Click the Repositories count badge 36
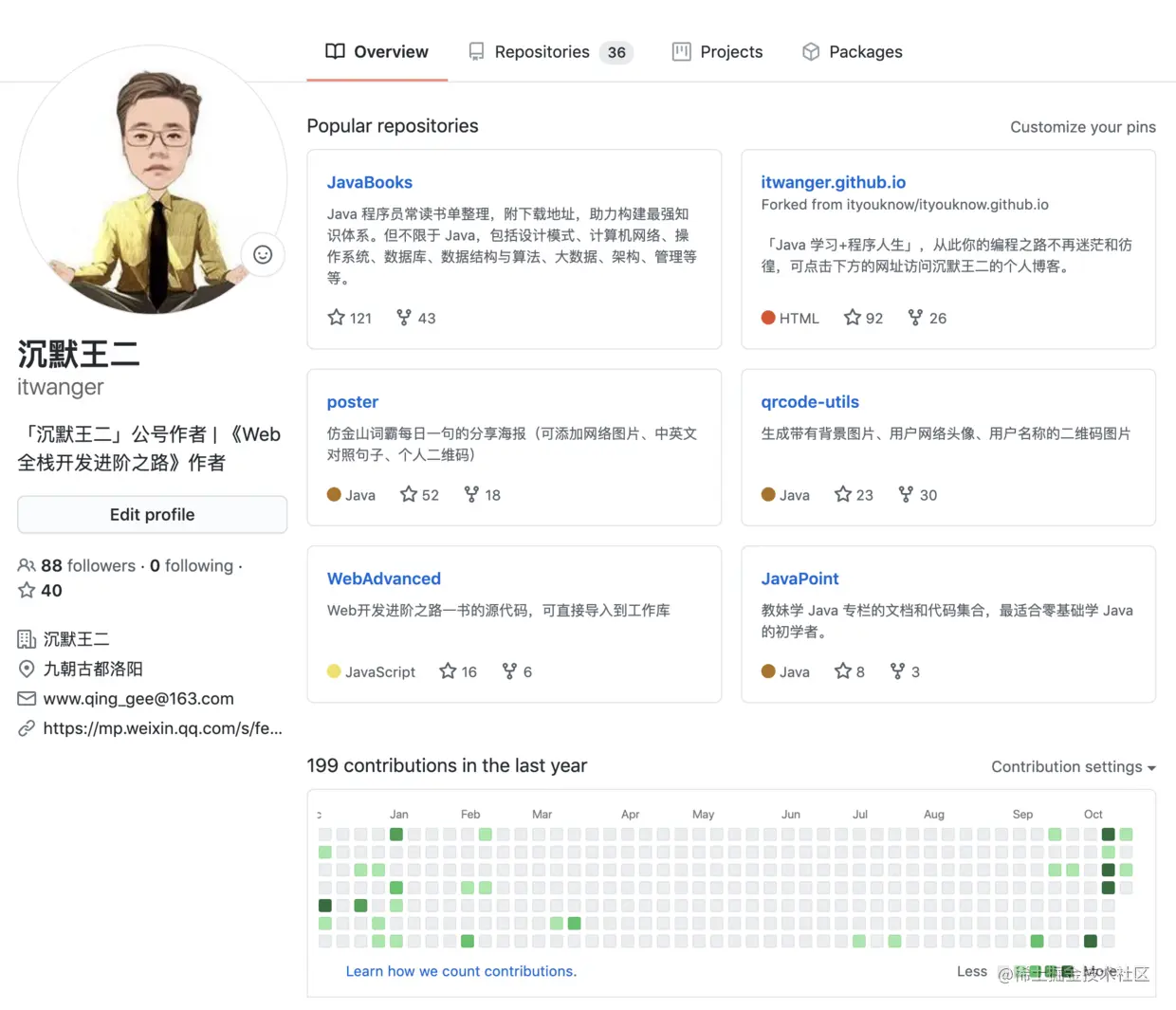 (616, 52)
